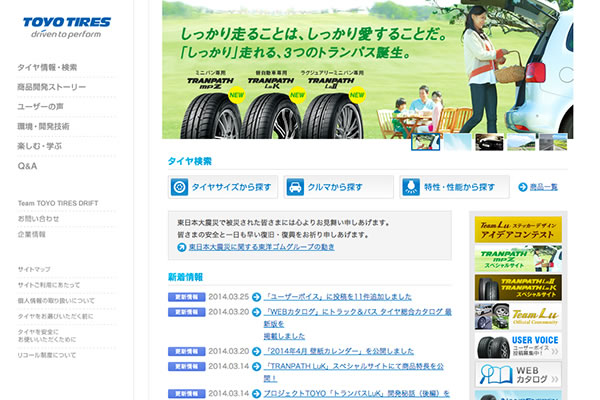The height and width of the screenshot is (400, 600).
Task: Click 更新情報 badge for 2014.03.25
Action: click(187, 297)
